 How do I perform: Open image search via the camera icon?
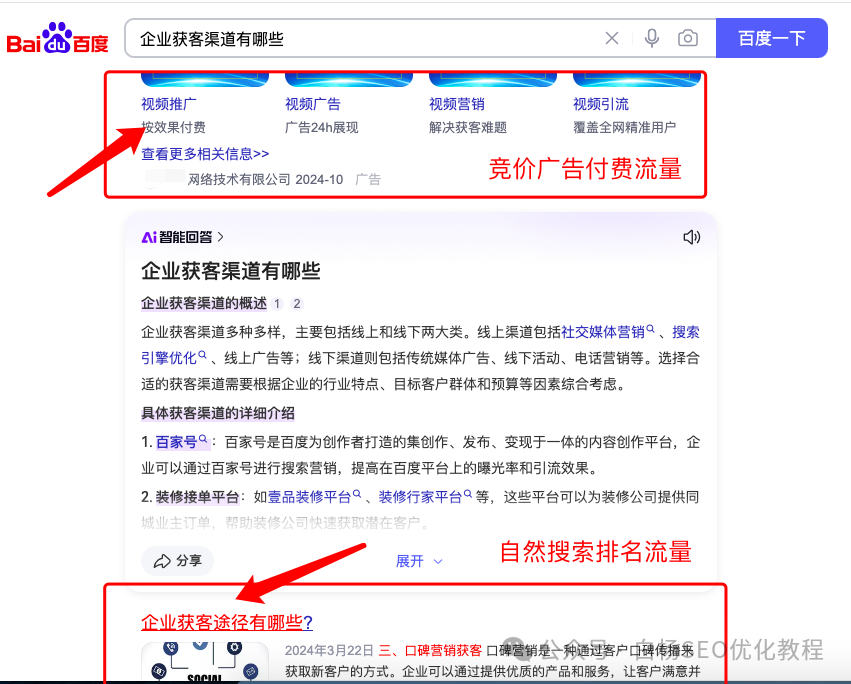pos(687,38)
